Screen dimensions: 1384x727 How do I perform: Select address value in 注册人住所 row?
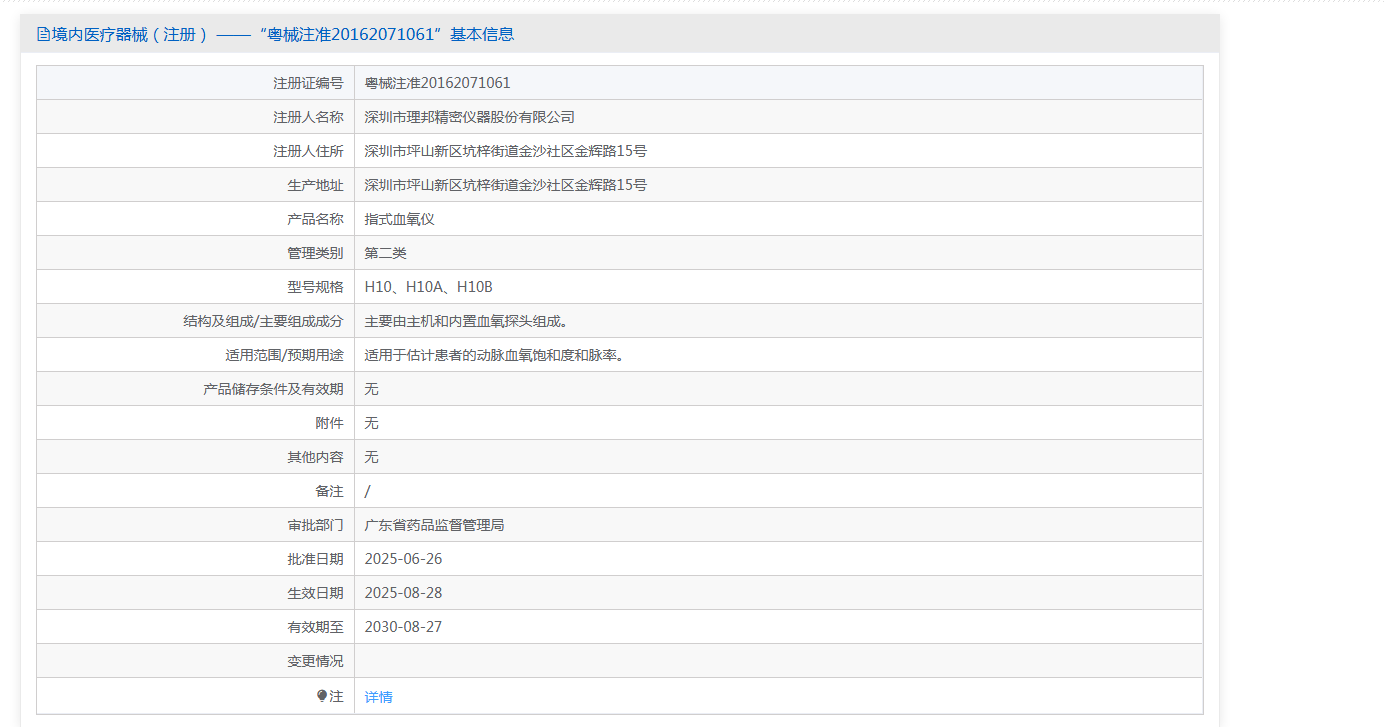point(505,151)
